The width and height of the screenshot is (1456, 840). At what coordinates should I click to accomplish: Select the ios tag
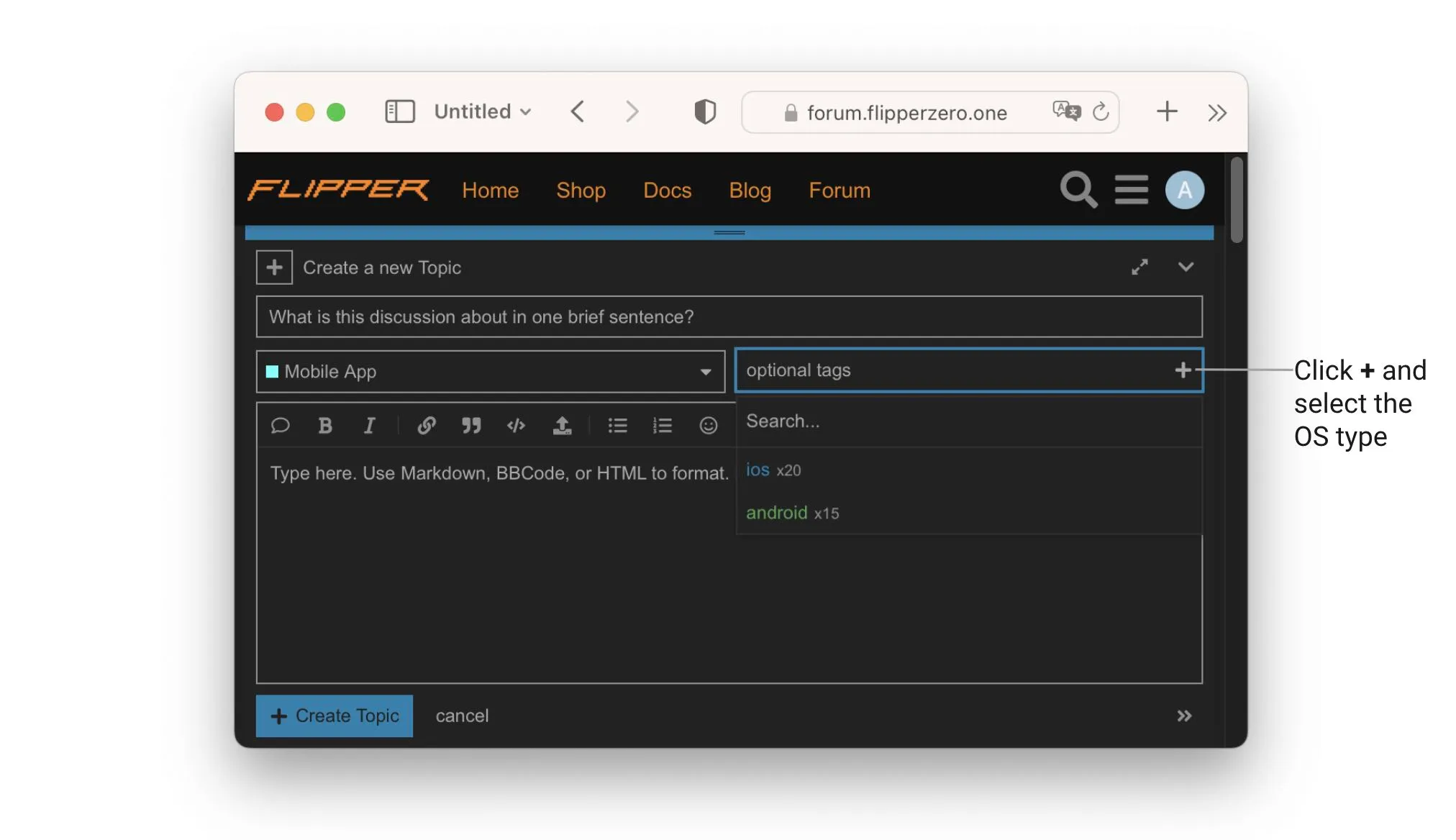coord(970,470)
